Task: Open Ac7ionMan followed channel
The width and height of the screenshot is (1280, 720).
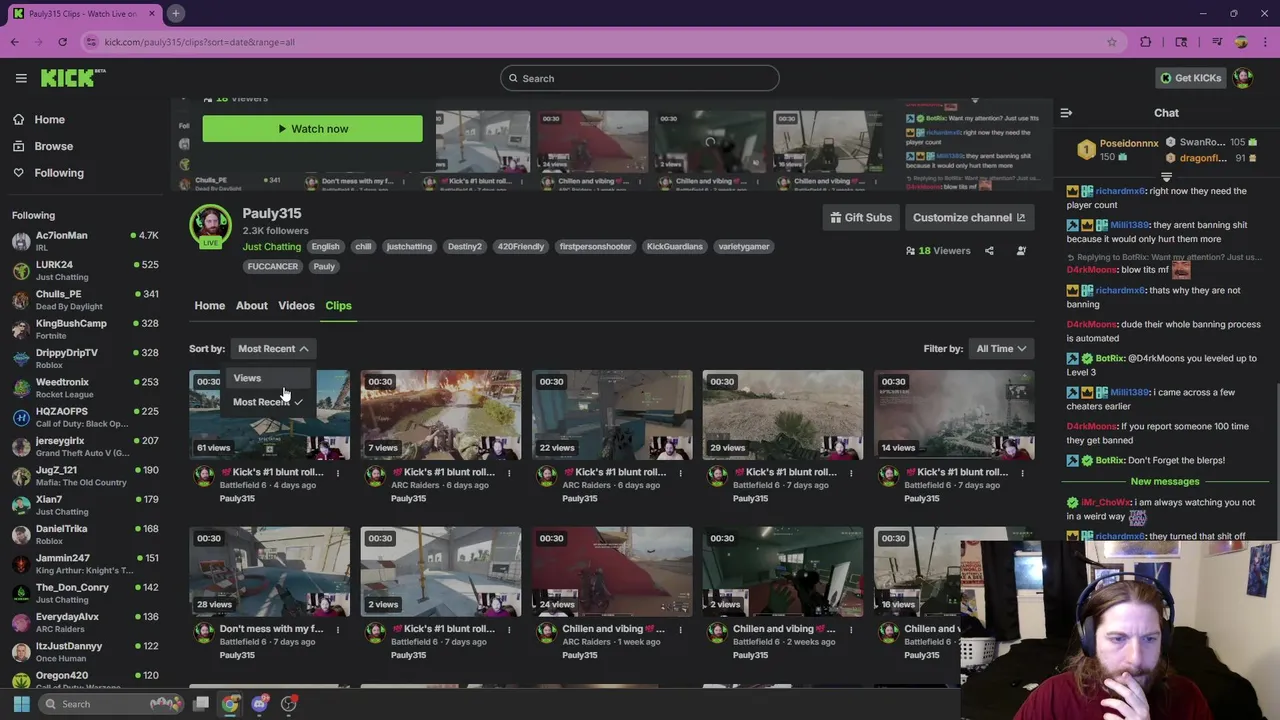Action: click(x=85, y=241)
